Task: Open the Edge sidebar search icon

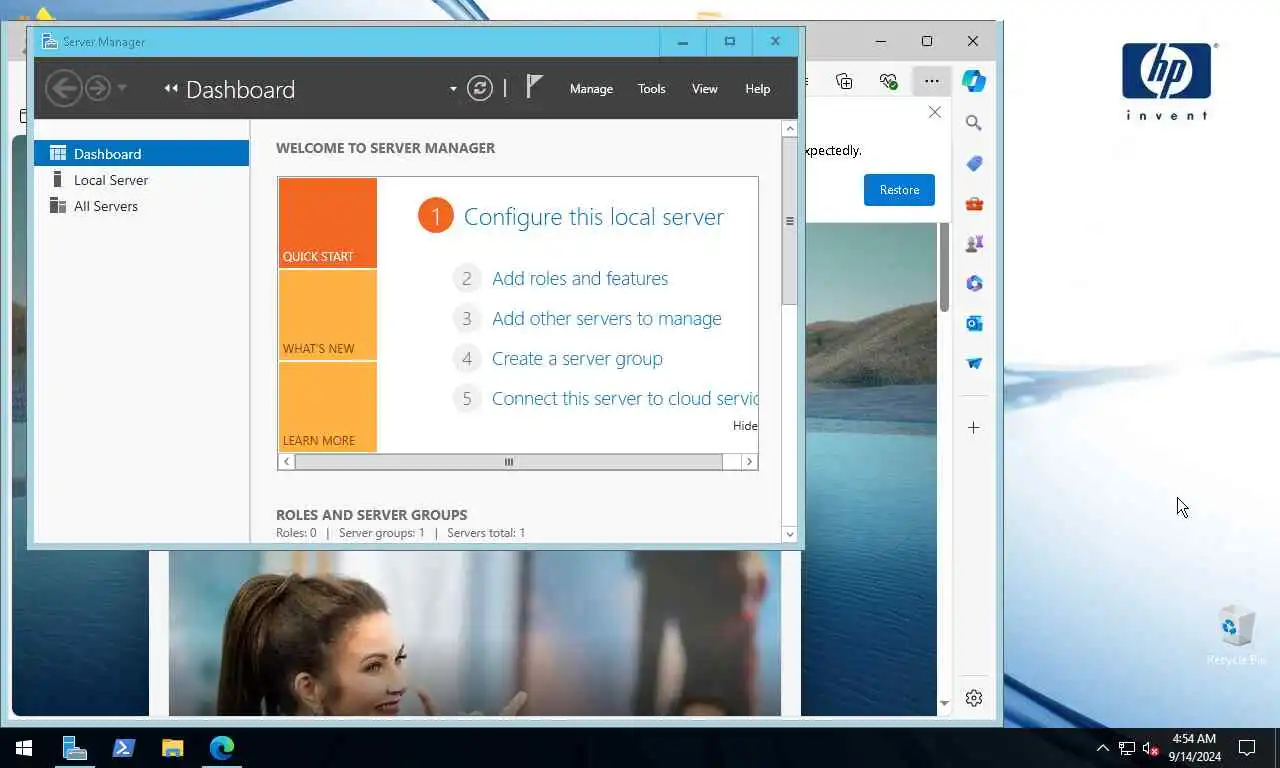Action: pyautogui.click(x=974, y=123)
